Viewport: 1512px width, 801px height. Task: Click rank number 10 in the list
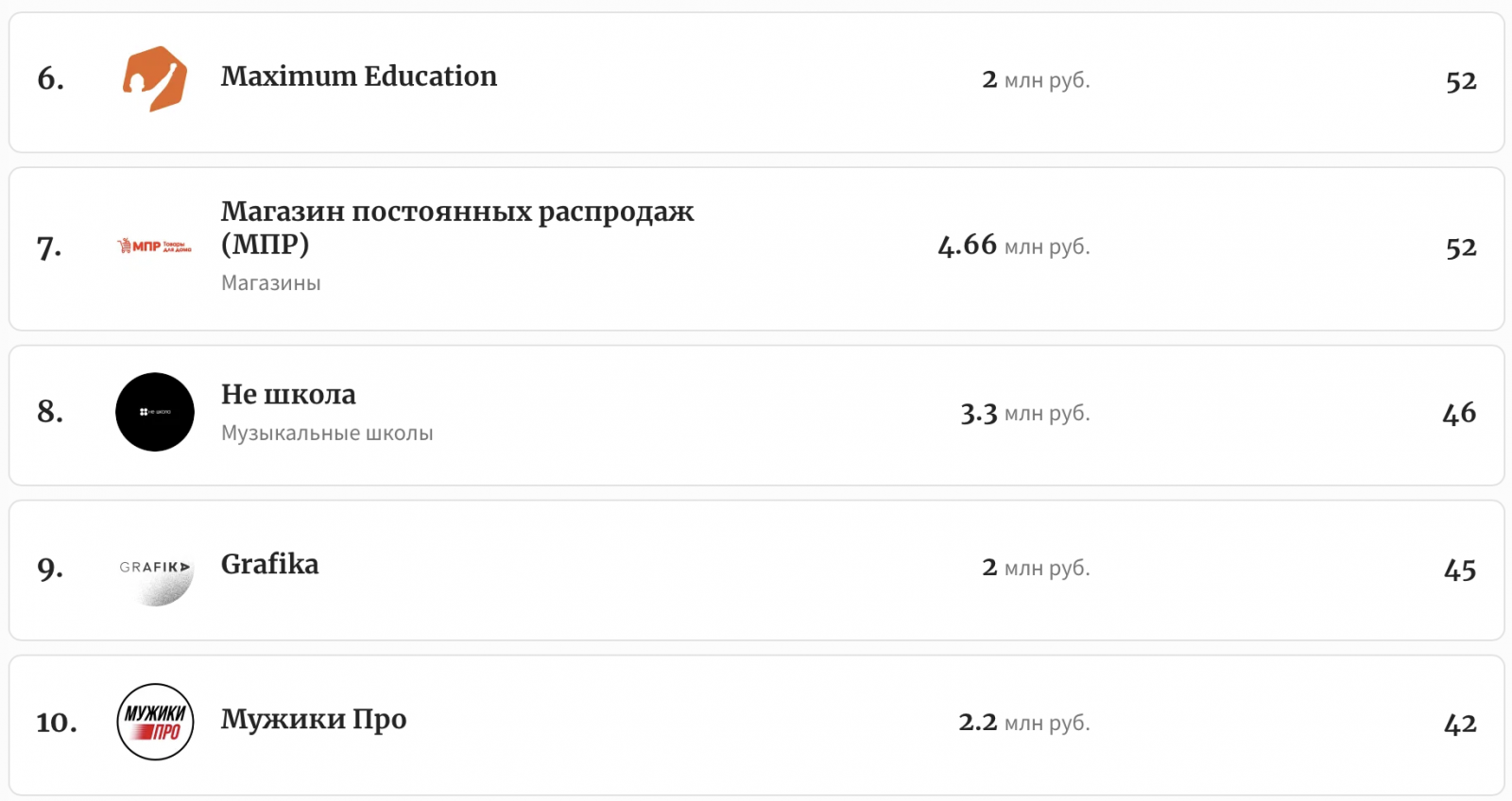(x=57, y=723)
